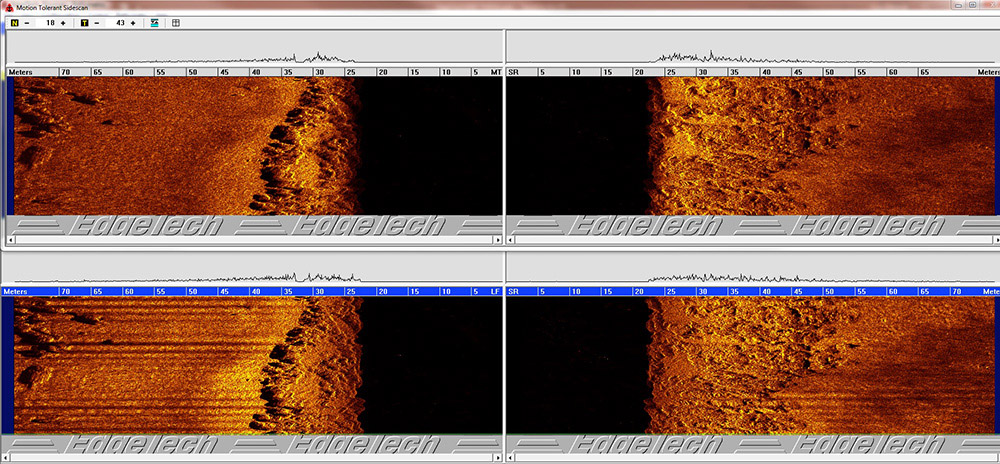The width and height of the screenshot is (1000, 464).
Task: Click left scroll arrow of top-left pane
Action: [x=10, y=240]
